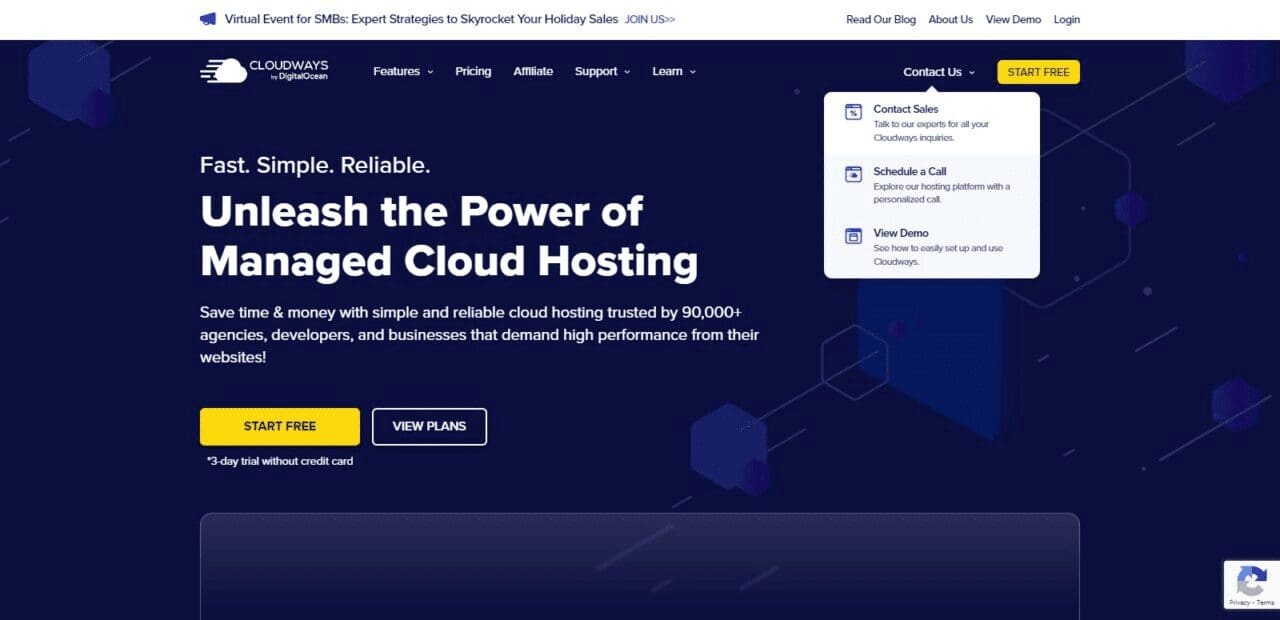This screenshot has height=620, width=1280.
Task: Click the 'Explore our hosting platform' description
Action: [x=942, y=193]
